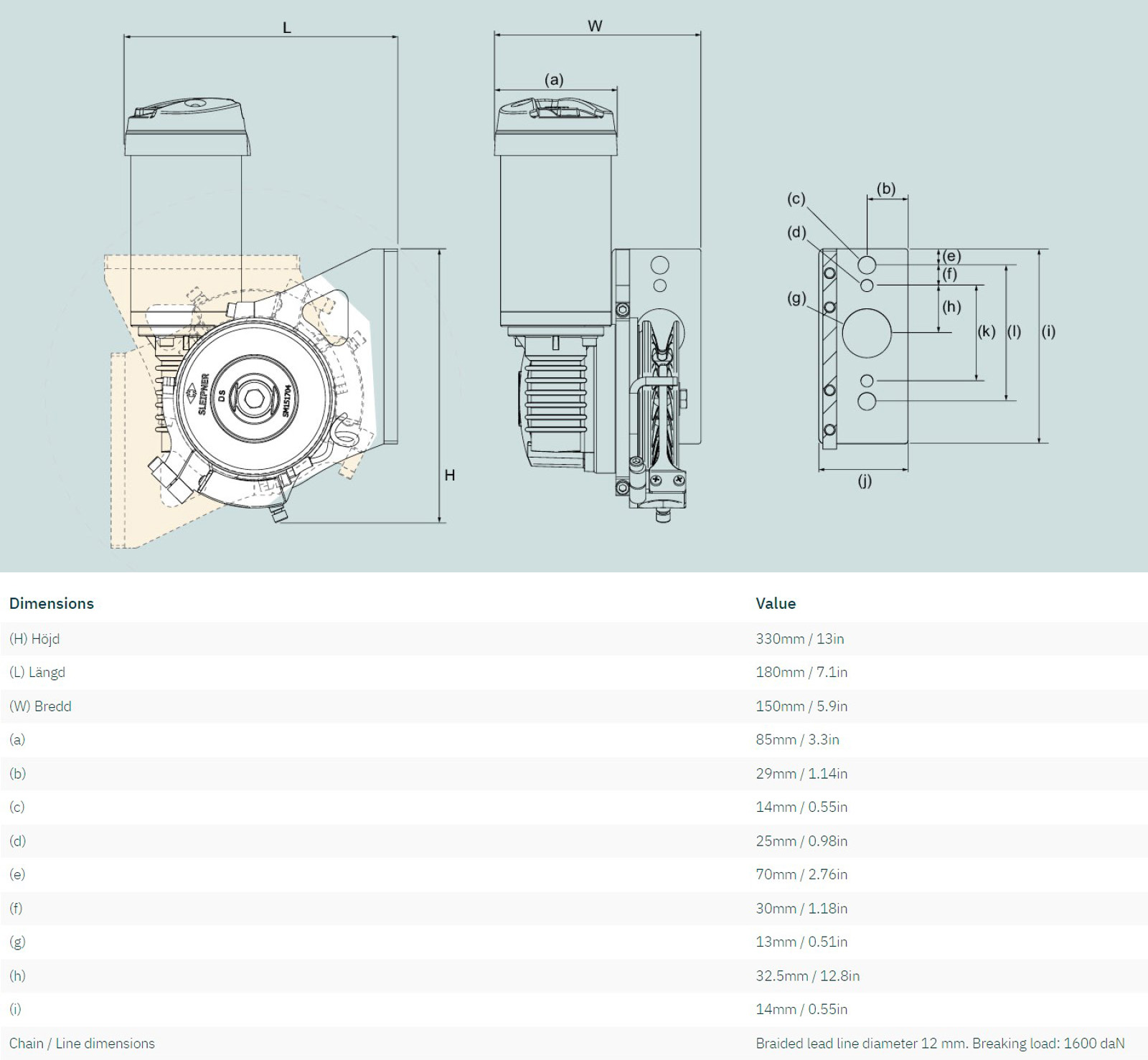Click the (W) Bredd row label
Image resolution: width=1148 pixels, height=1060 pixels.
(40, 706)
